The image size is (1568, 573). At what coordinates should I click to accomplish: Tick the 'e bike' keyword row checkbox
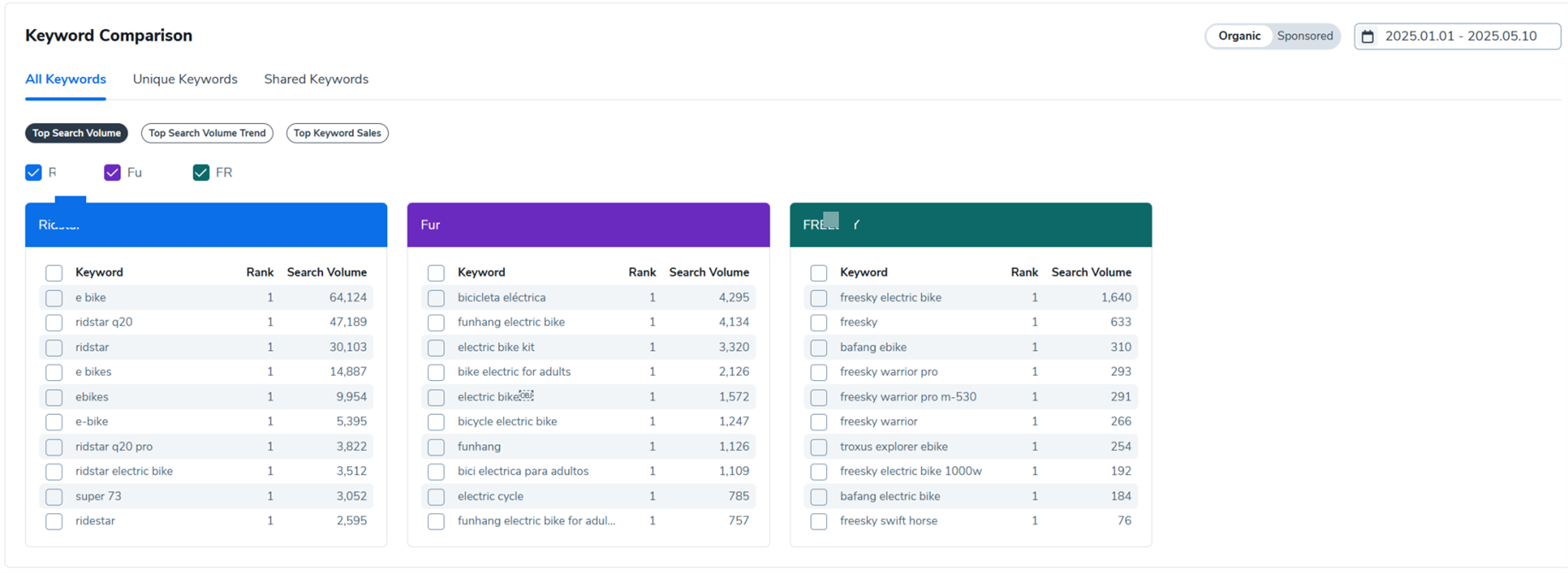54,298
